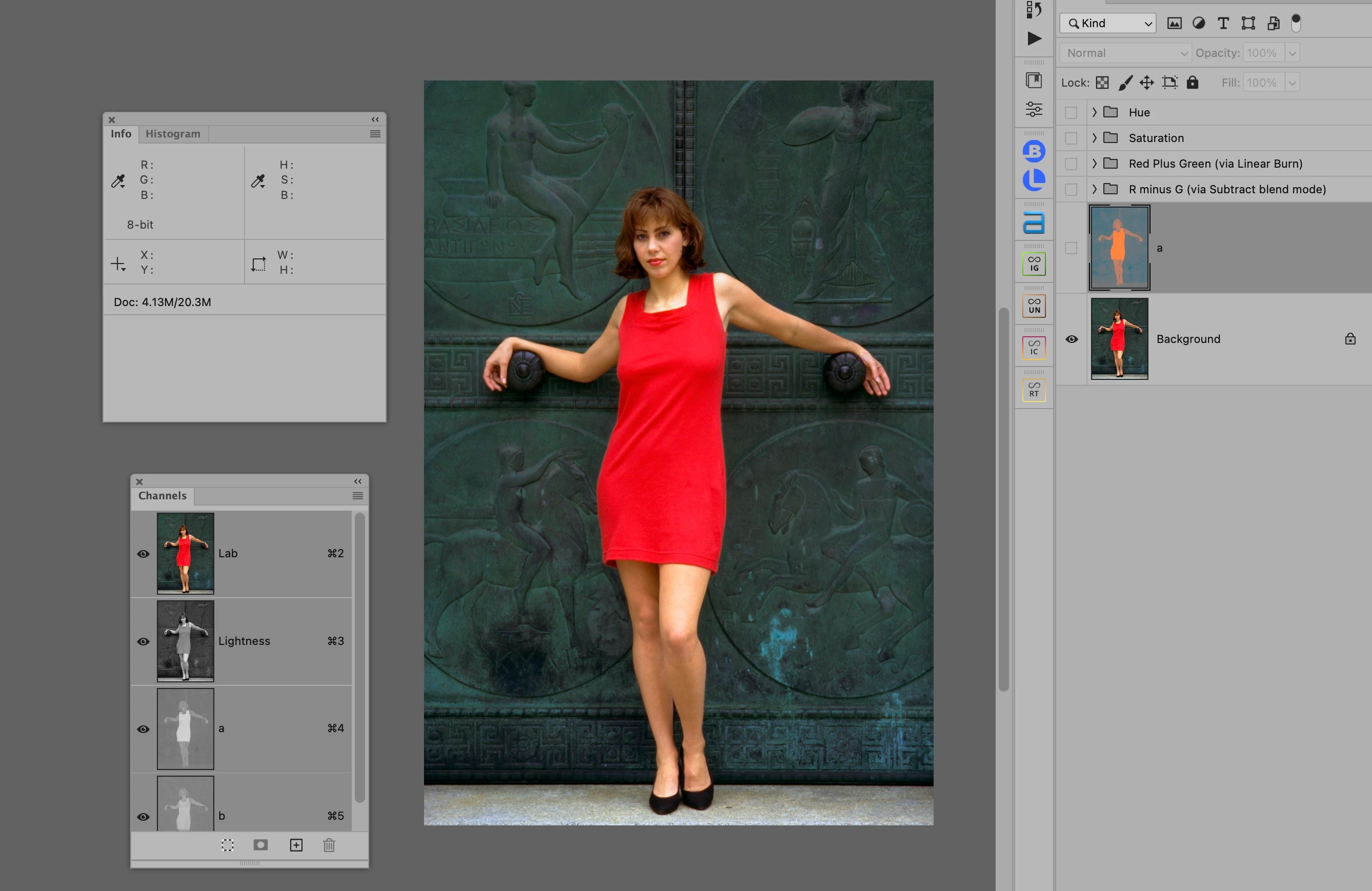1372x891 pixels.
Task: Open the Properties sliders panel icon
Action: [1034, 109]
